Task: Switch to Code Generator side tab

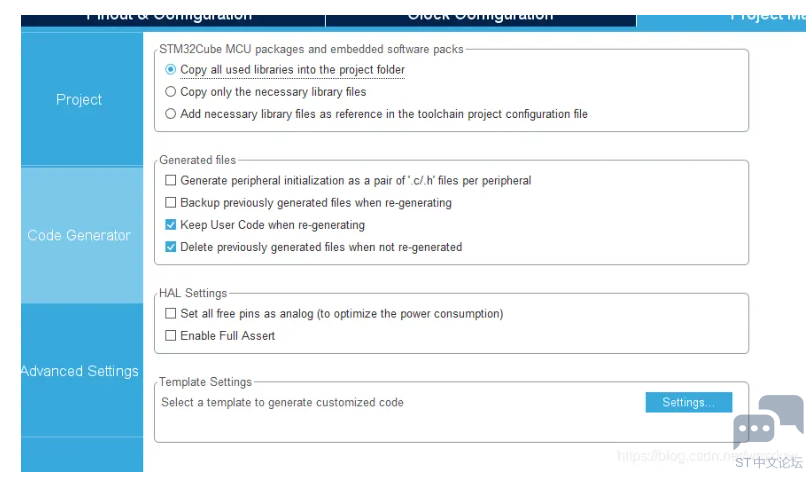Action: click(82, 235)
